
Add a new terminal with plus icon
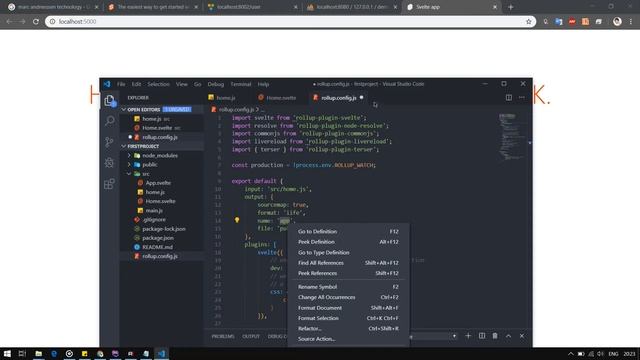coord(468,336)
